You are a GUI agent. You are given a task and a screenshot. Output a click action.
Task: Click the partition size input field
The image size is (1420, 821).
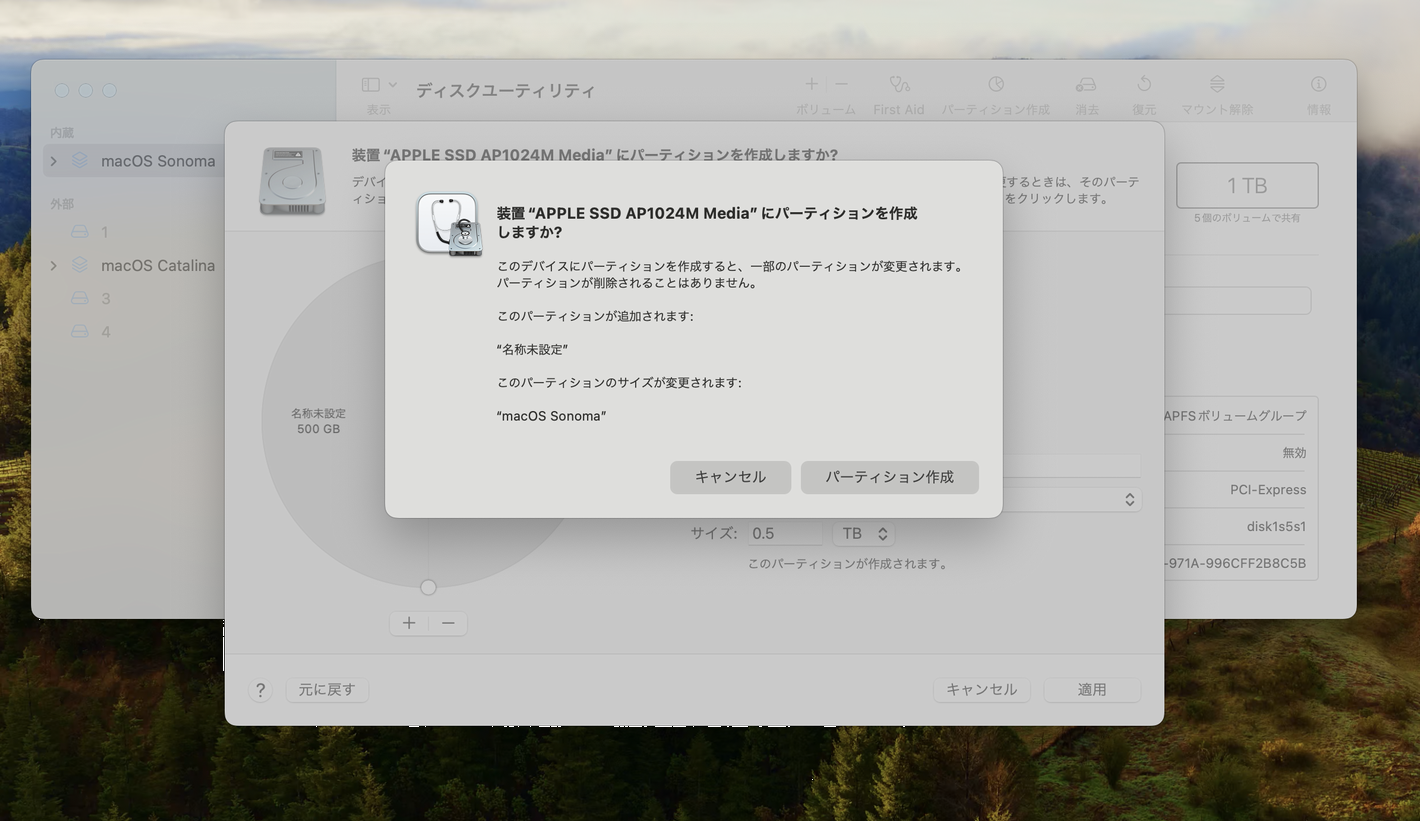pyautogui.click(x=784, y=534)
